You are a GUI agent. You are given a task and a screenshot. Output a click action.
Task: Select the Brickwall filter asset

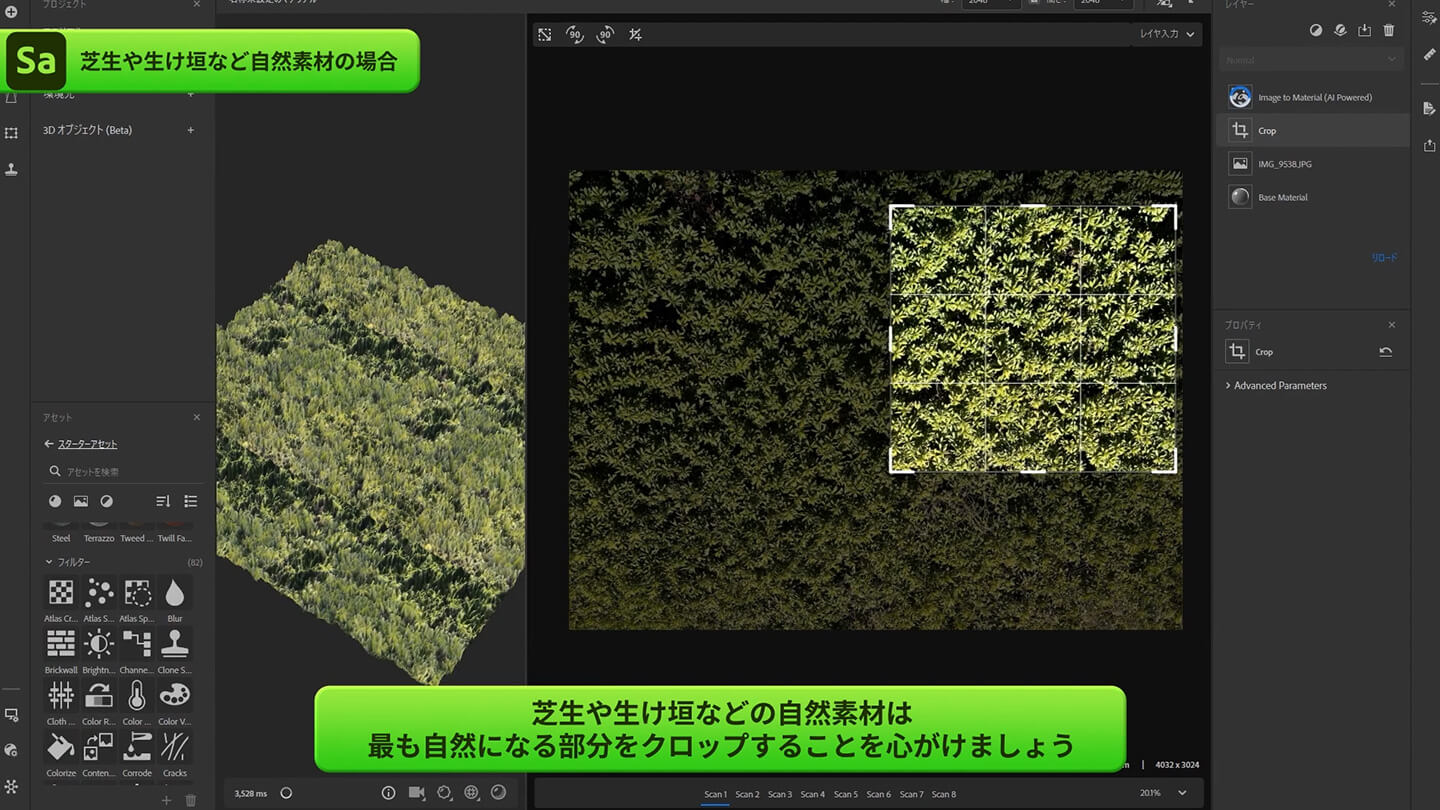(61, 644)
